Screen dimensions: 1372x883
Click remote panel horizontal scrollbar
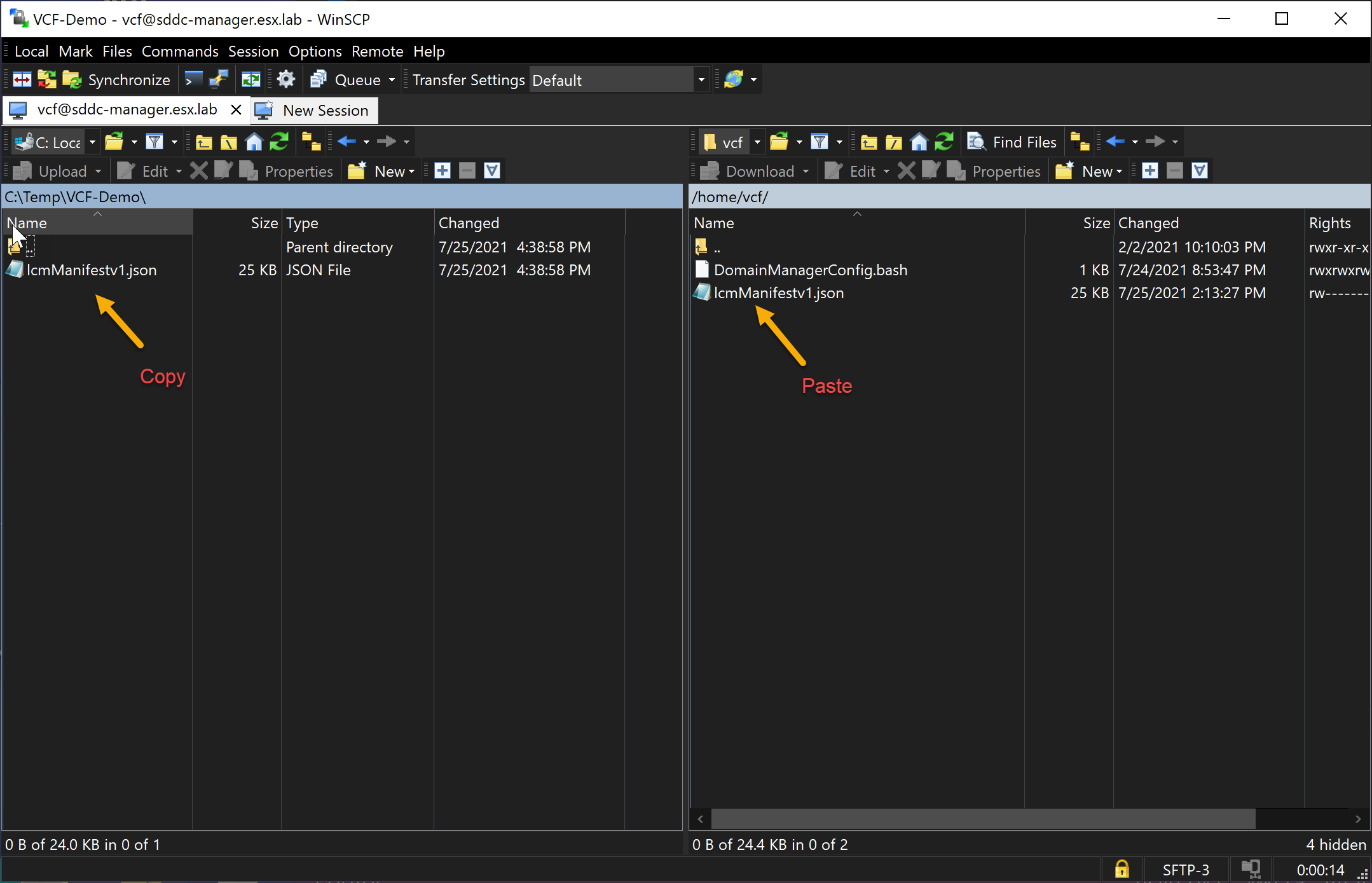pos(983,819)
